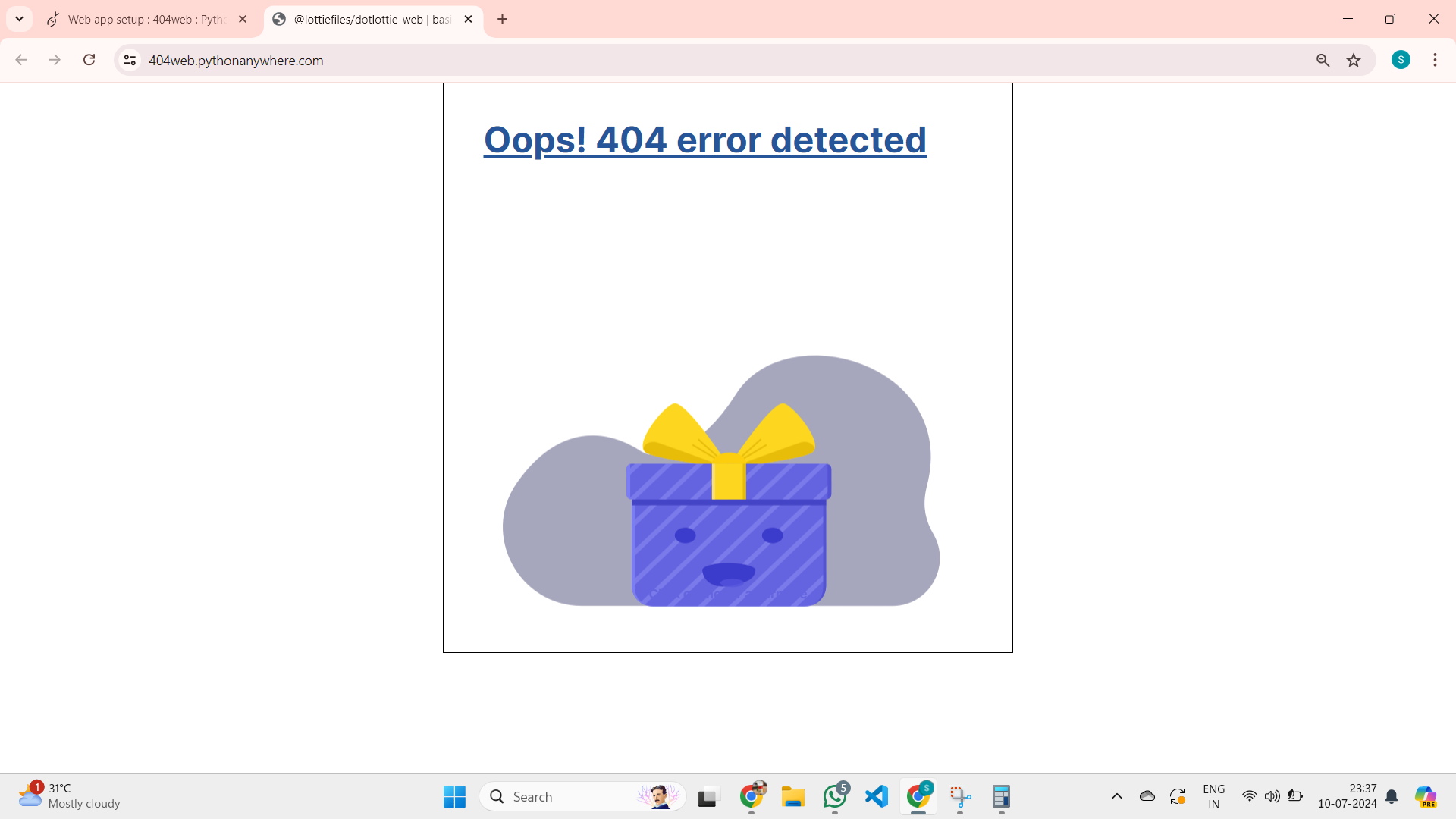The image size is (1456, 819).
Task: Open the notifications bell
Action: (x=1392, y=796)
